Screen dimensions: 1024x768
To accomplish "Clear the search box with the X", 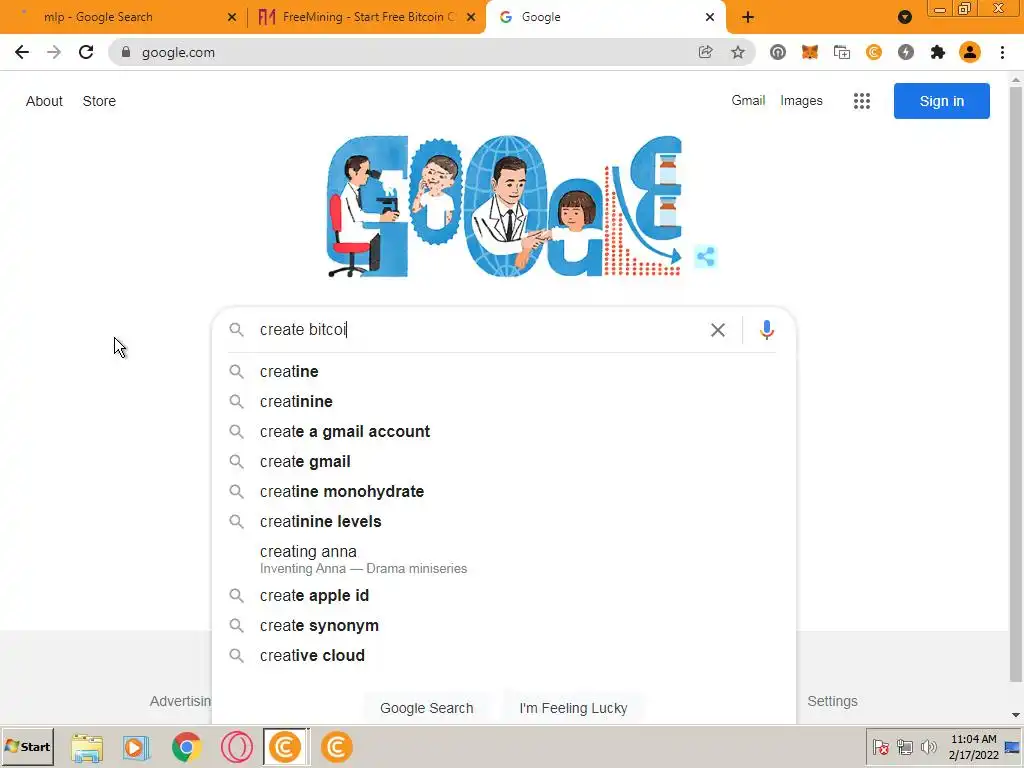I will click(x=718, y=330).
